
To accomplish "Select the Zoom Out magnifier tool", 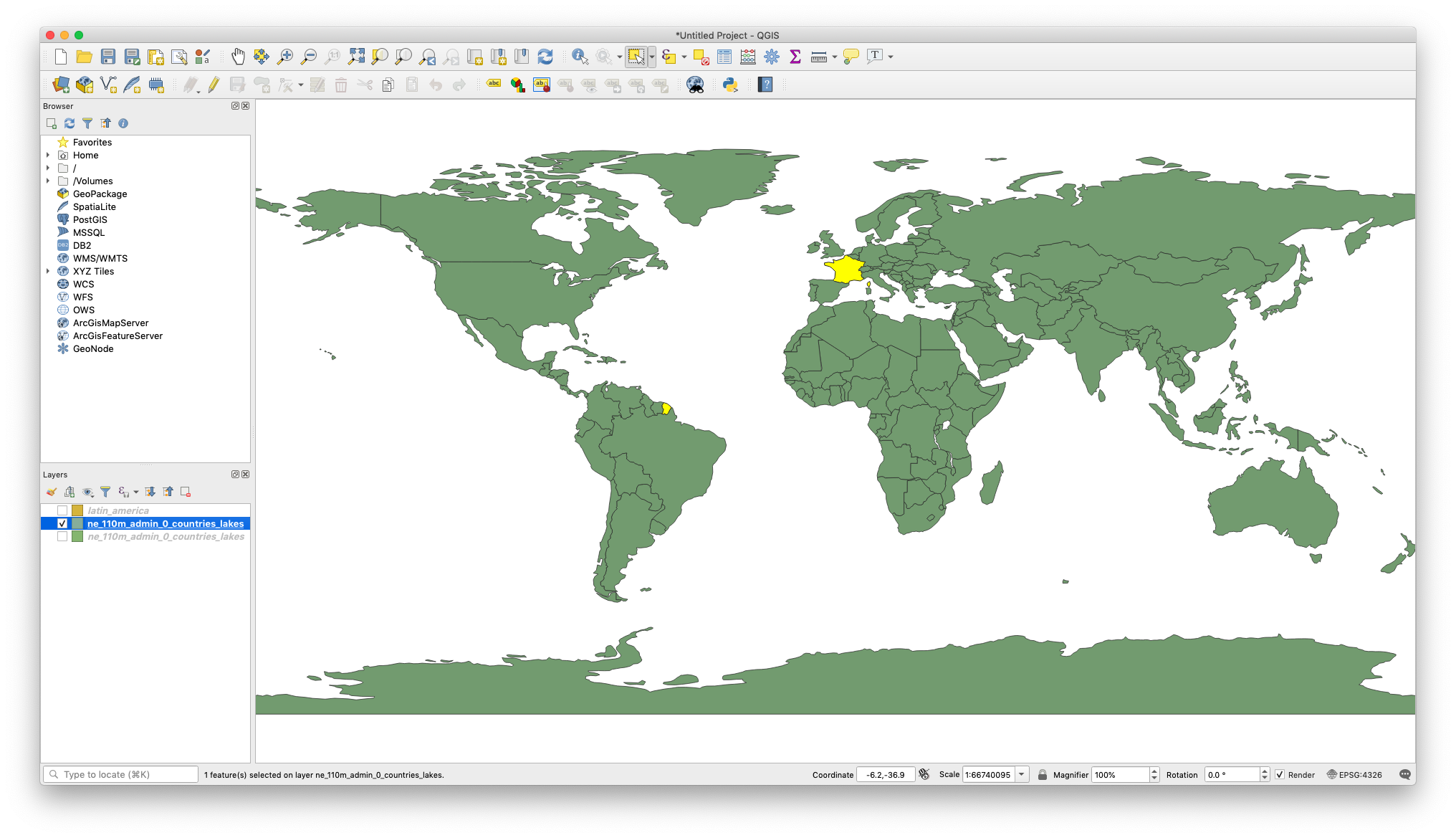I will point(309,57).
